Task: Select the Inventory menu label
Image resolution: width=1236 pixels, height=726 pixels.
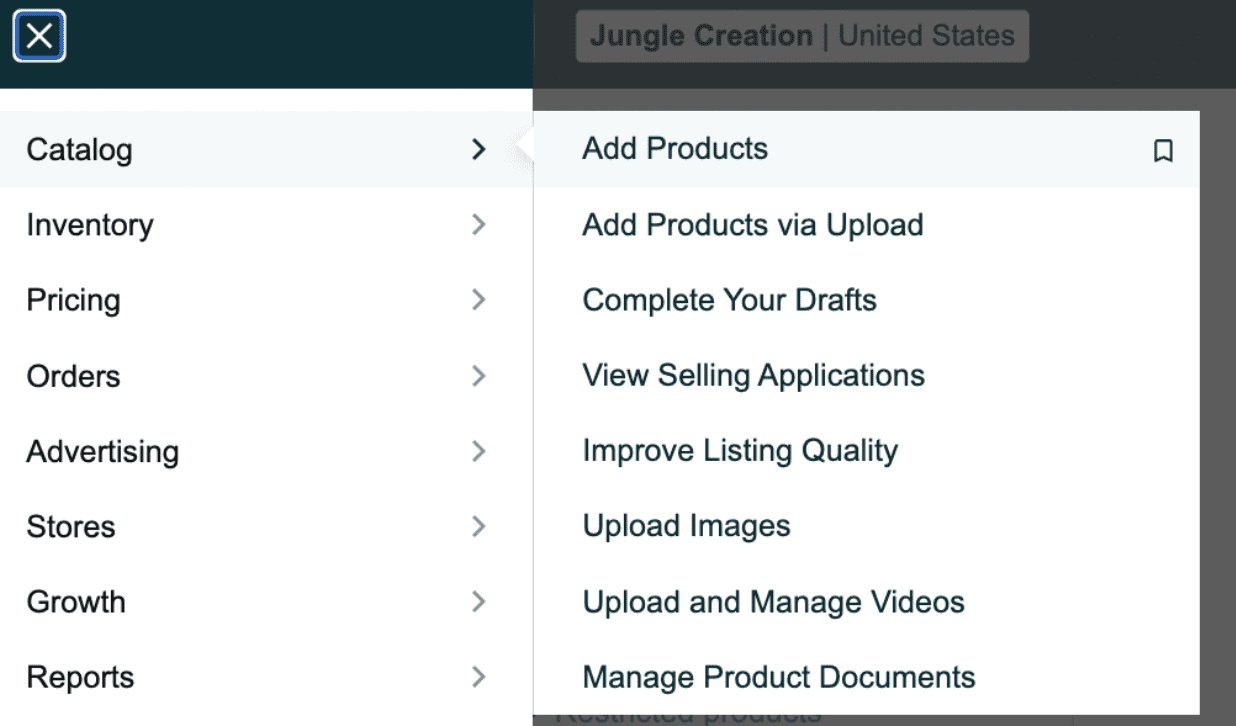Action: click(90, 225)
